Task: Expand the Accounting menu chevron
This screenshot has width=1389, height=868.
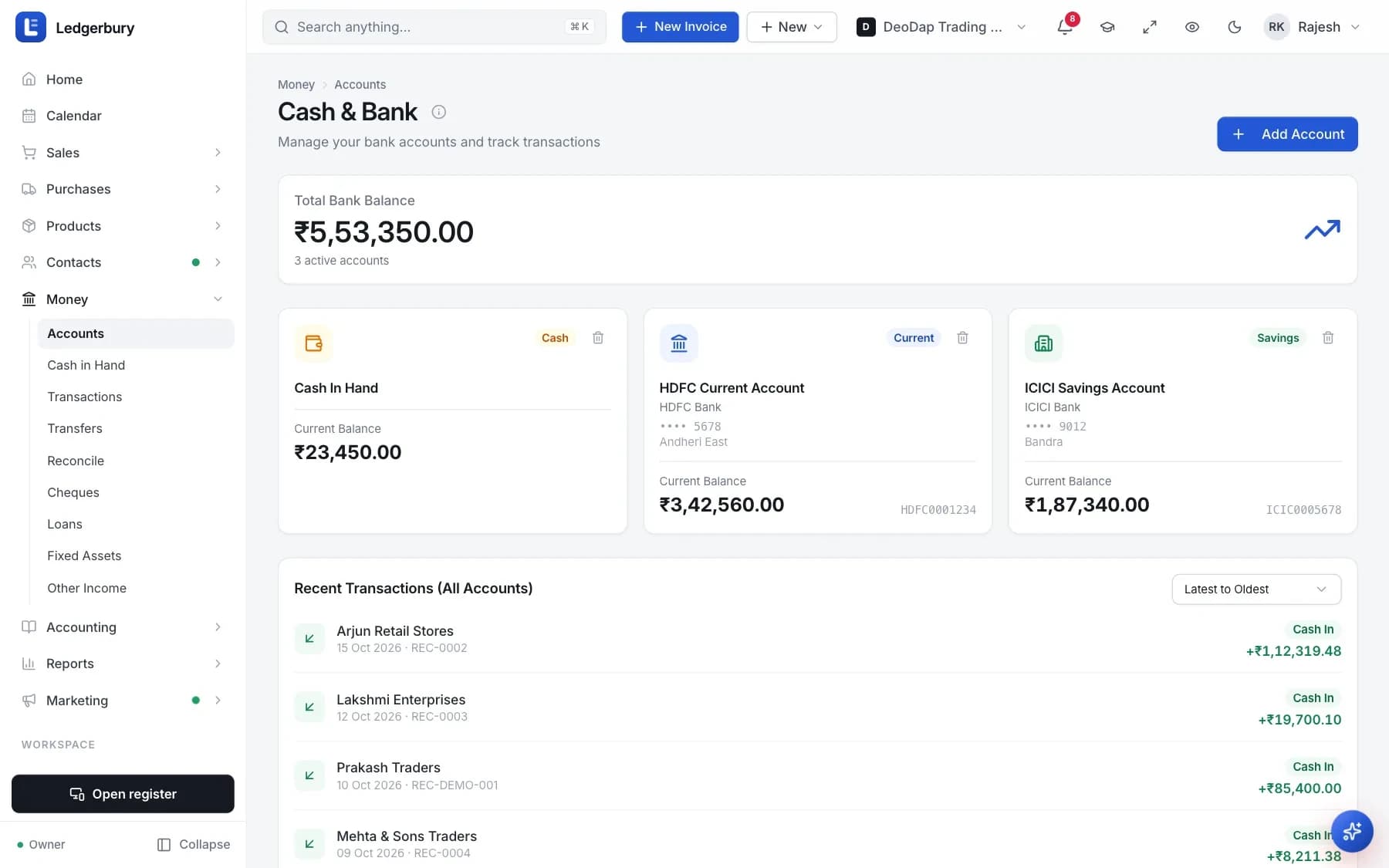Action: (218, 627)
